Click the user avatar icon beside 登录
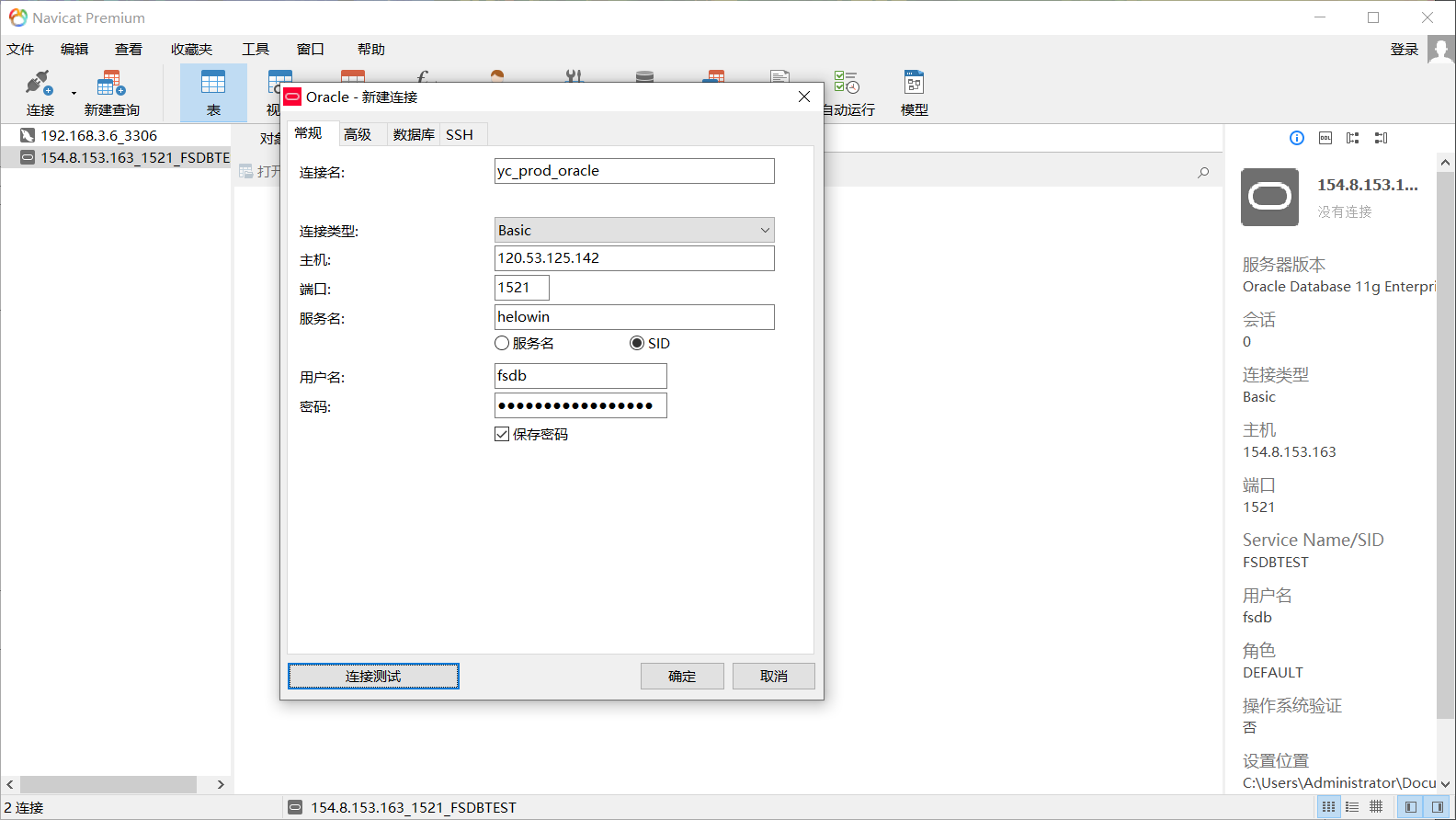This screenshot has height=820, width=1456. click(1440, 50)
